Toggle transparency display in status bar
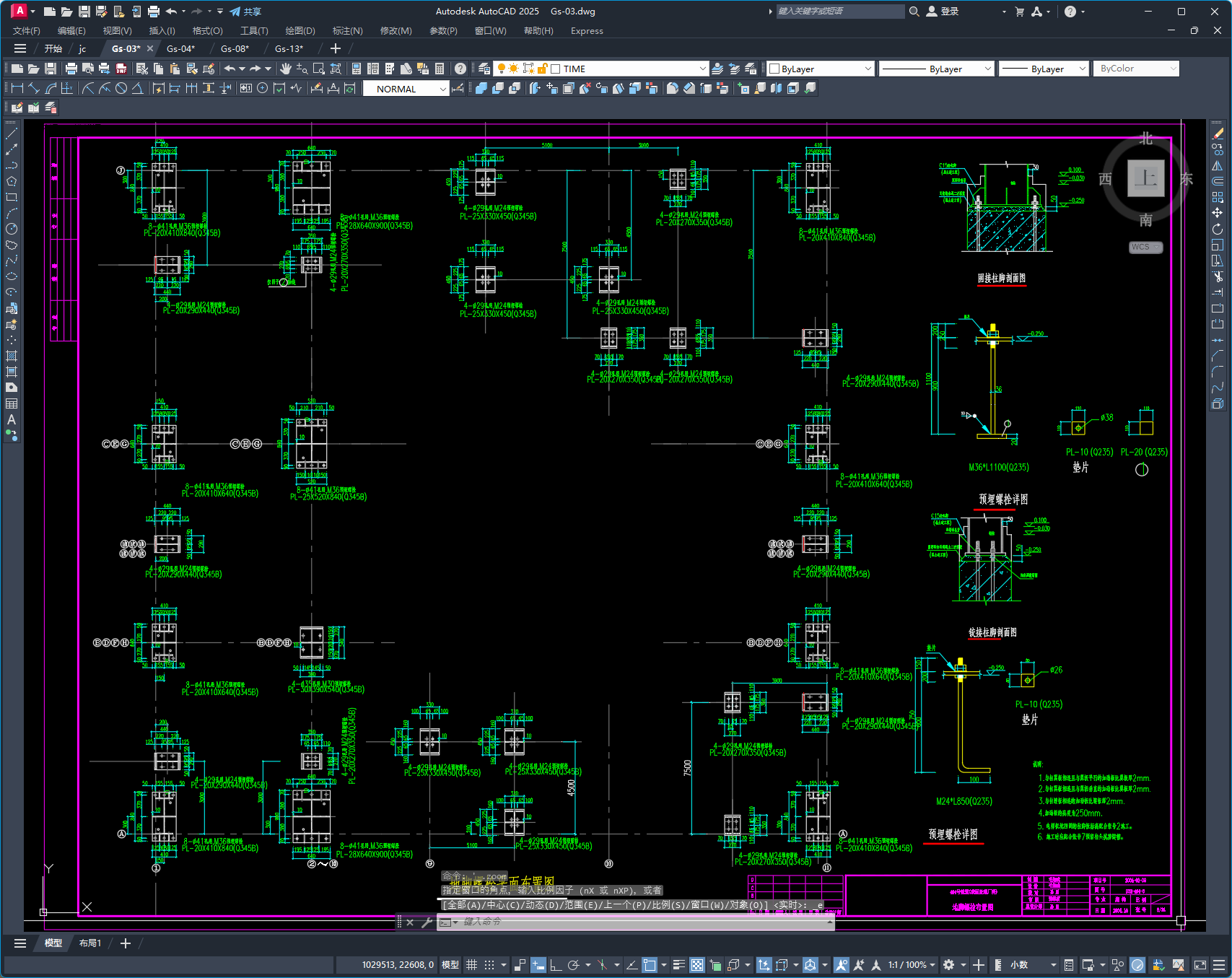This screenshot has width=1232, height=978. coord(697,965)
